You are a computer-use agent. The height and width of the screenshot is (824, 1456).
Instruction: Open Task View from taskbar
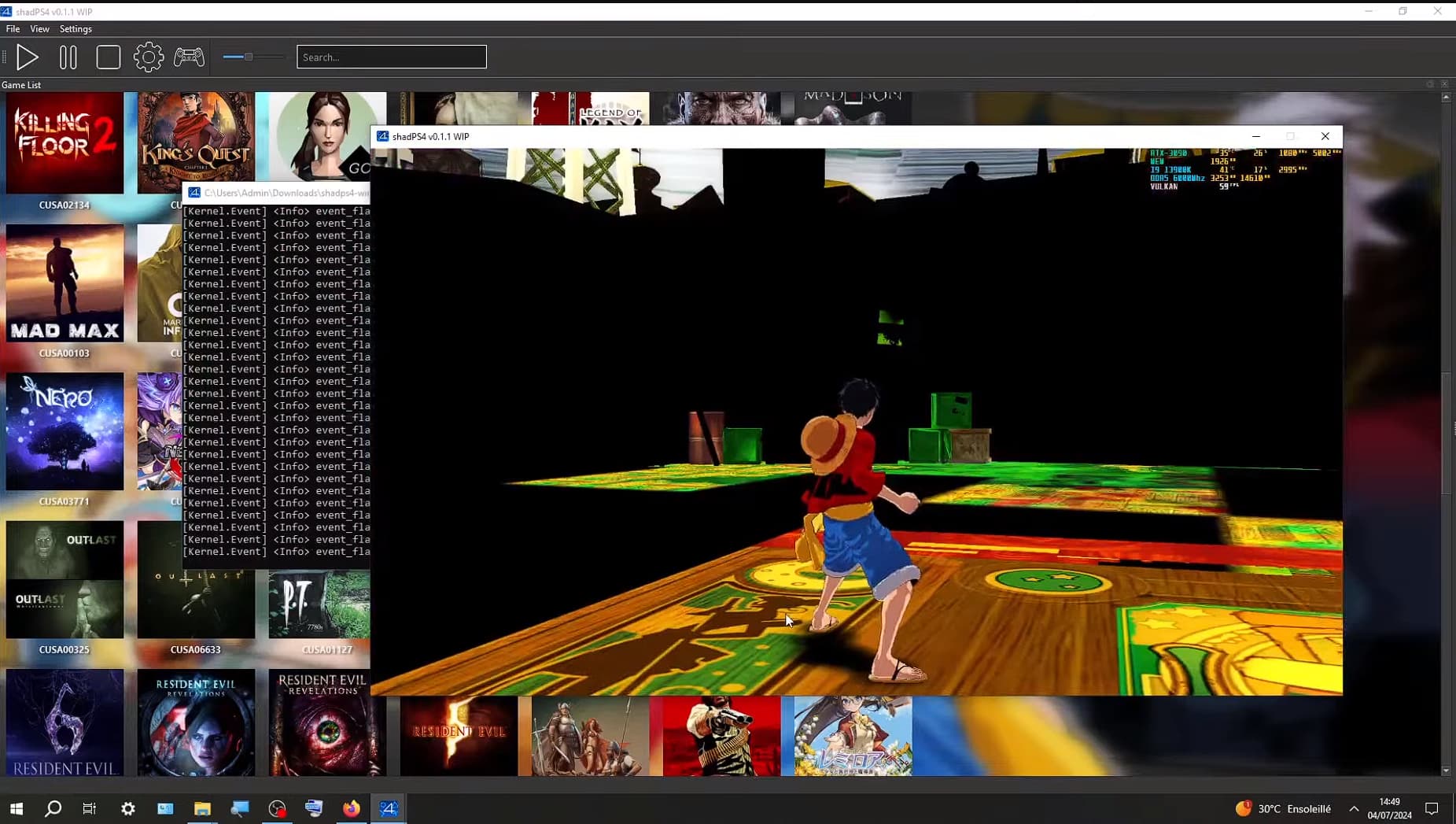(x=90, y=808)
